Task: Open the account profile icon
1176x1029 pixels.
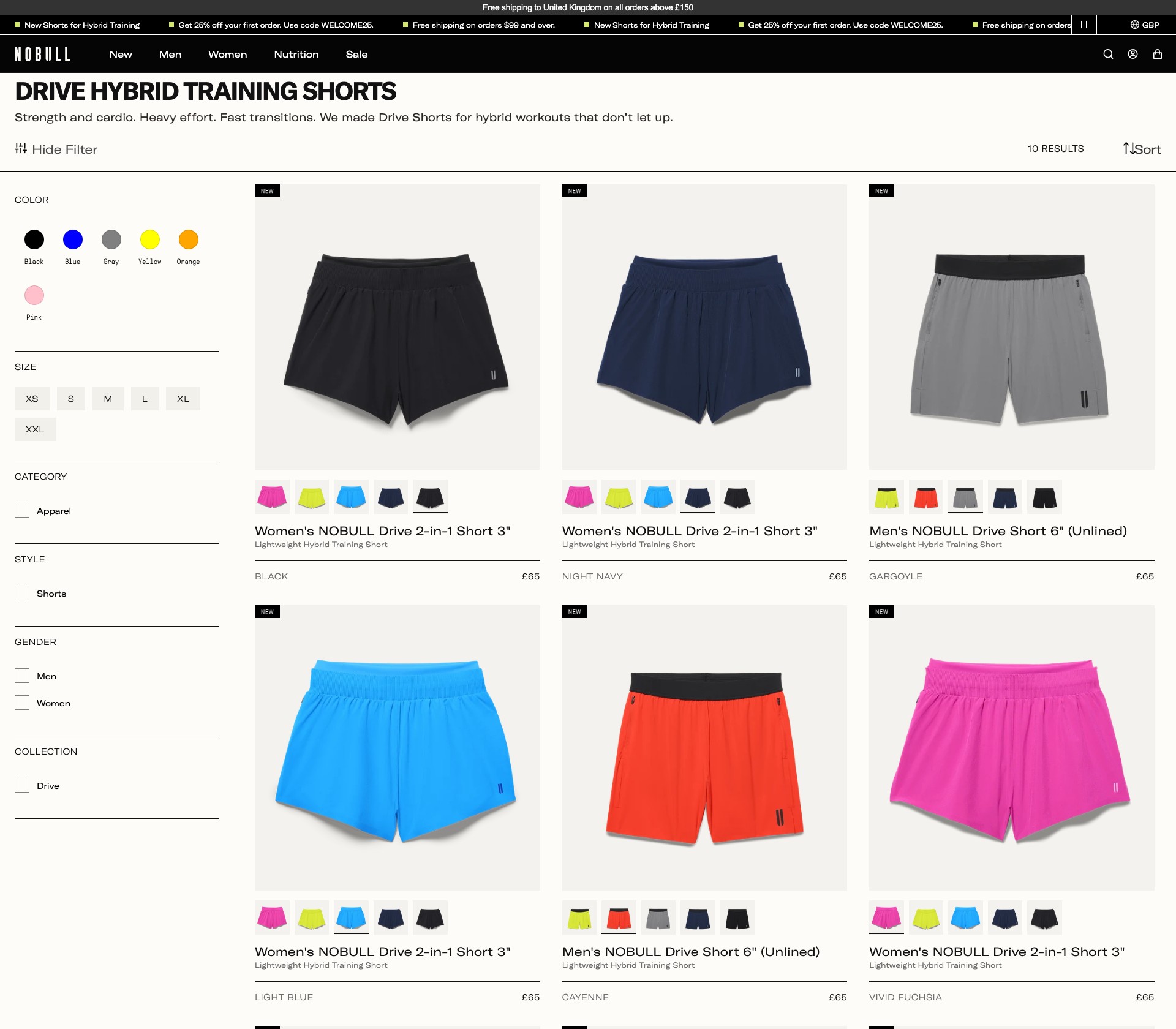Action: coord(1133,54)
